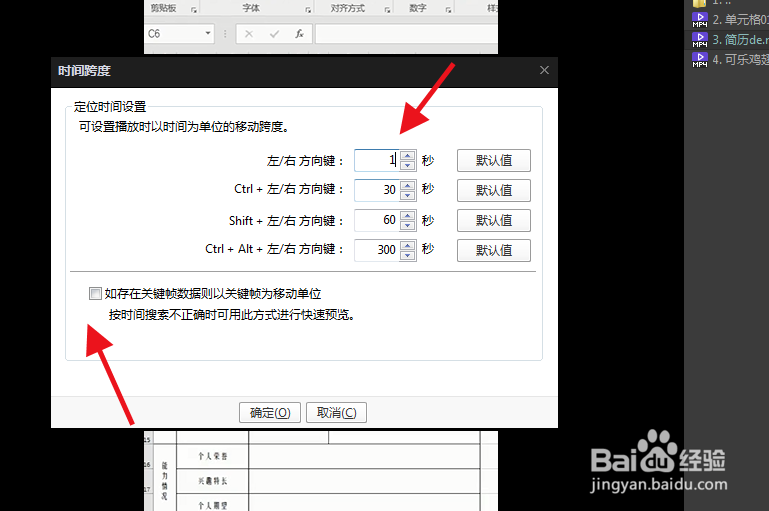769x511 pixels.
Task: Select the 兴趣特长 cell in the spreadsheet
Action: point(212,481)
